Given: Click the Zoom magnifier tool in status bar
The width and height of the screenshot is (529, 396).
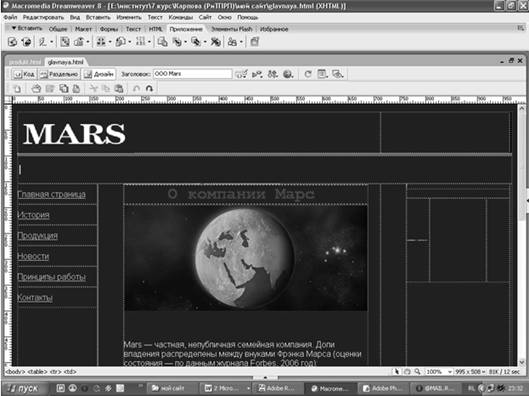Looking at the screenshot, I should coord(417,371).
